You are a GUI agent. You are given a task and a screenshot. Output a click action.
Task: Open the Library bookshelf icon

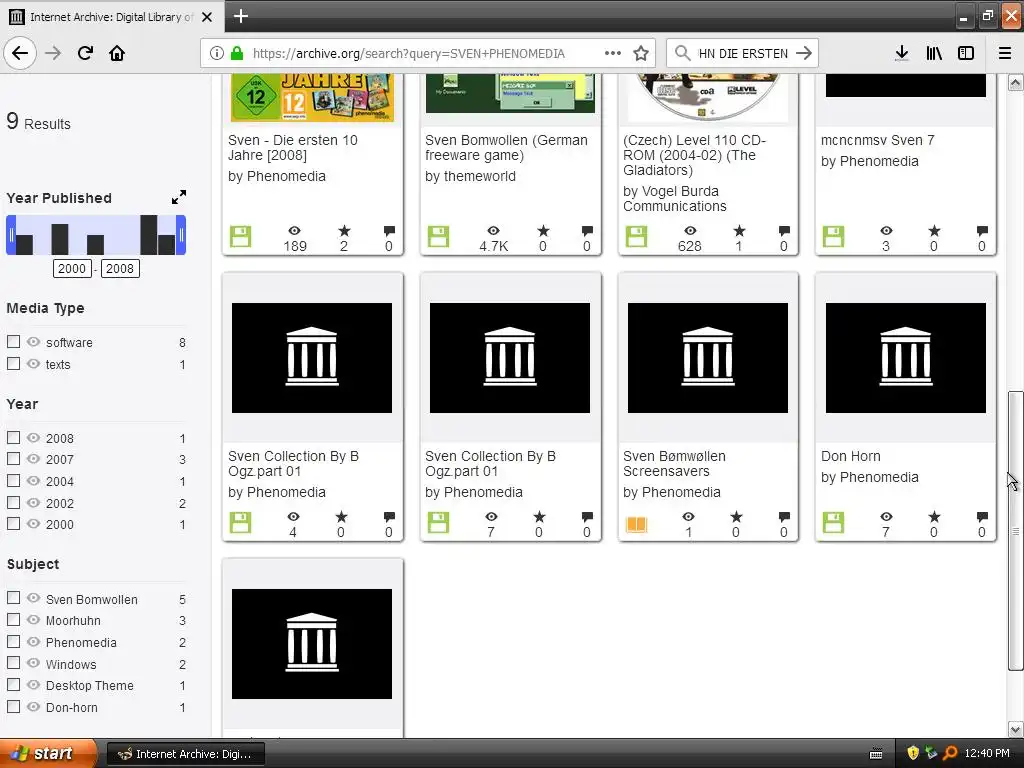[934, 53]
